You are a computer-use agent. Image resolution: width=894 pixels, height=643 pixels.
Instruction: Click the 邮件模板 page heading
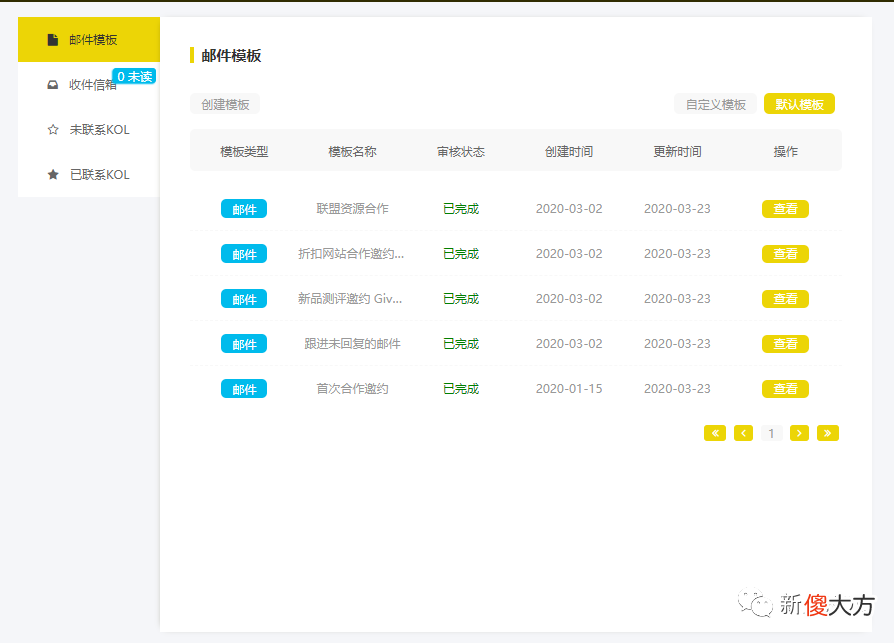pos(231,56)
